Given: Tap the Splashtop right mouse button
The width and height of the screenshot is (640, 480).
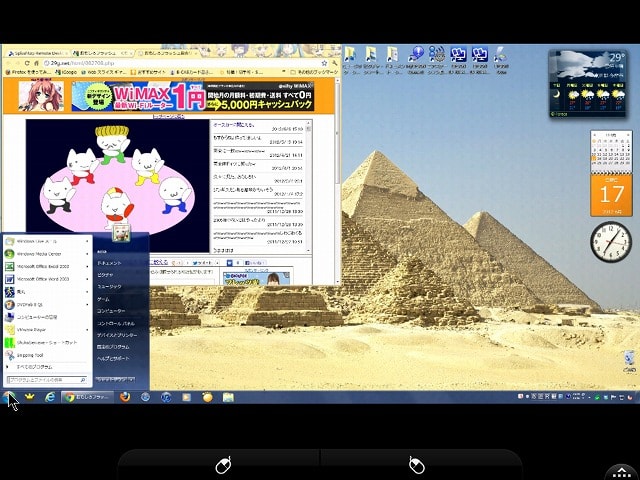Looking at the screenshot, I should pyautogui.click(x=417, y=465).
